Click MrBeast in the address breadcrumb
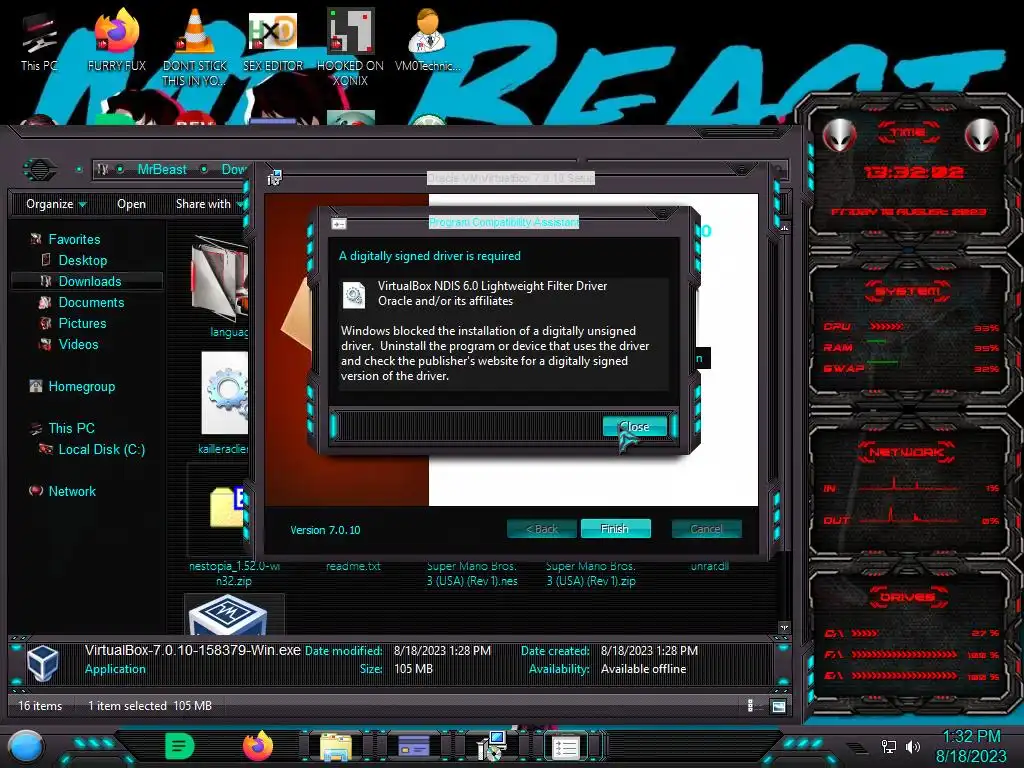 click(162, 169)
